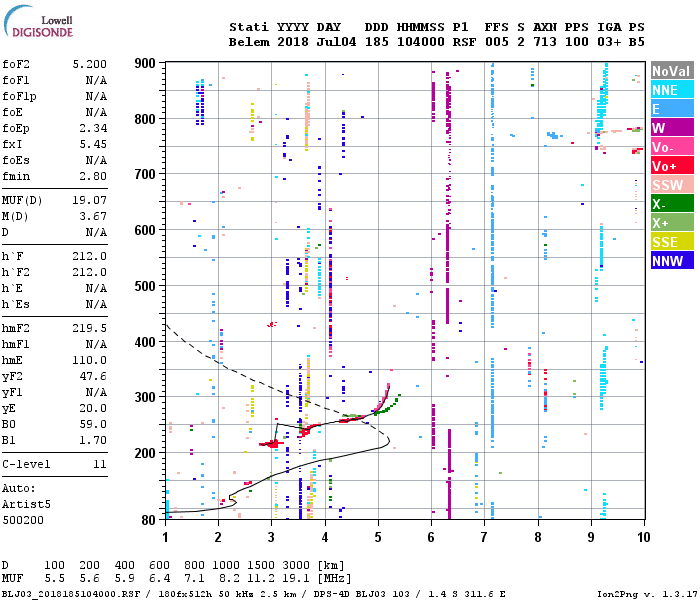The width and height of the screenshot is (700, 600).
Task: Click the D distance 3000 in table
Action: (296, 565)
